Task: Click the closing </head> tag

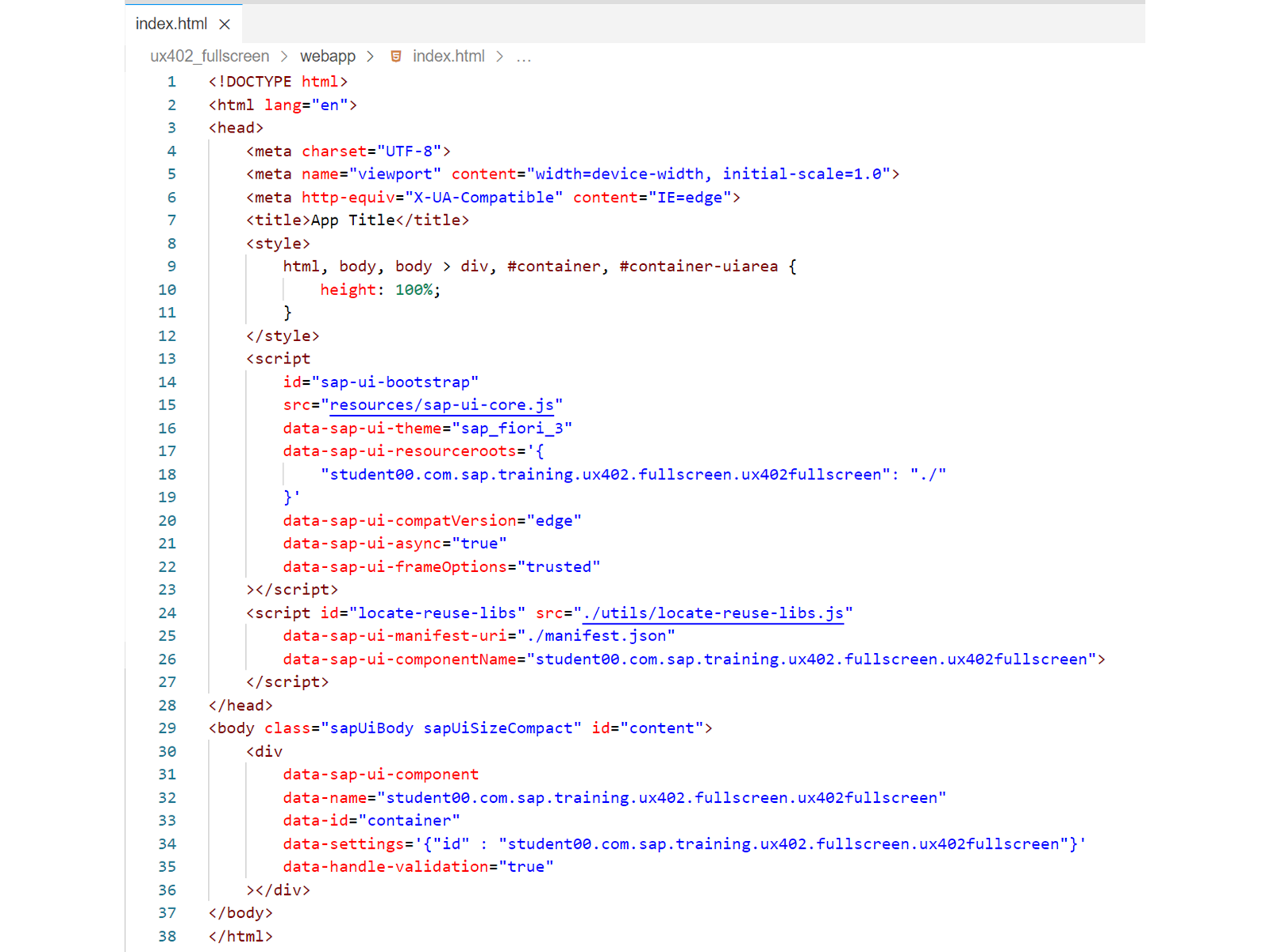Action: click(241, 705)
